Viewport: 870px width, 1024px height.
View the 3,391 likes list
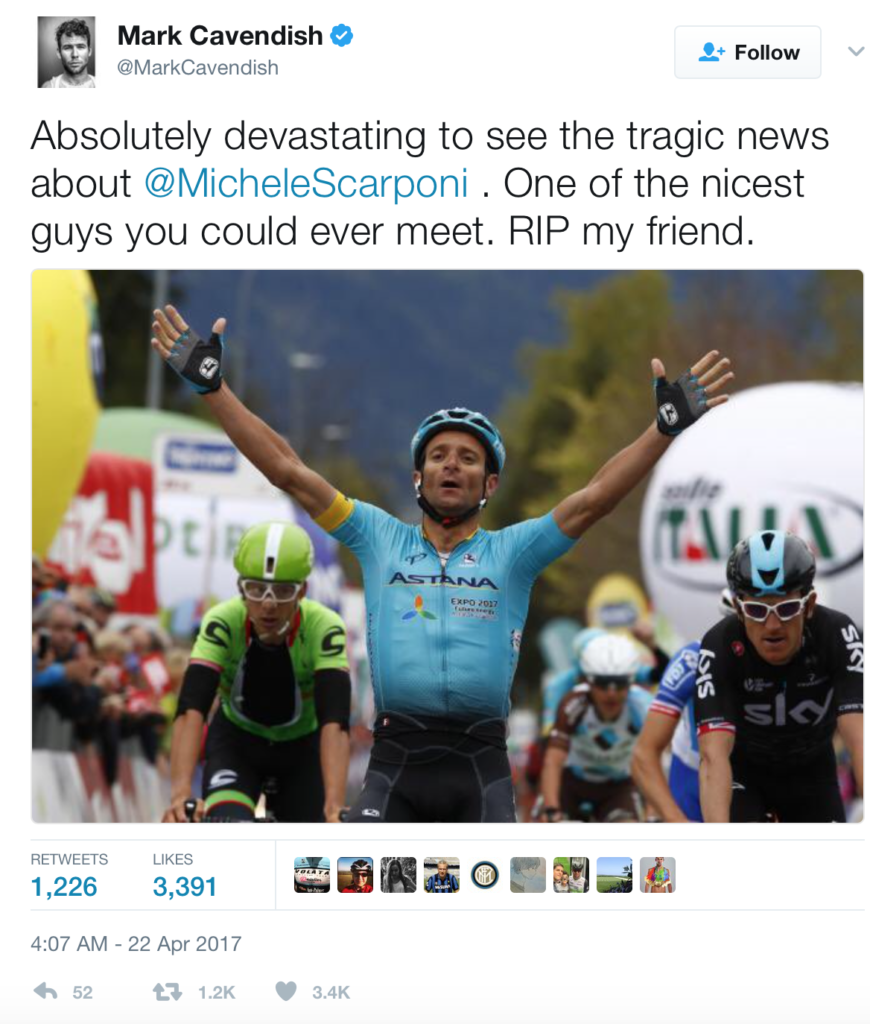[184, 876]
